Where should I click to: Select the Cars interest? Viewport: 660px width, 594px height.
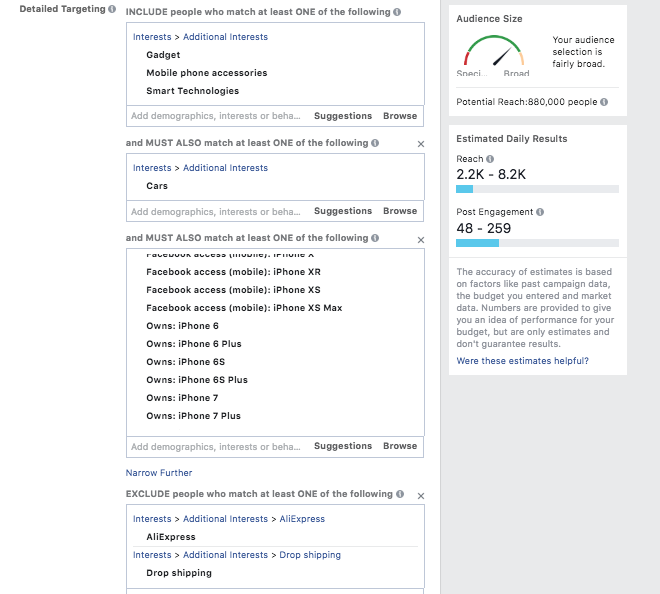point(157,186)
